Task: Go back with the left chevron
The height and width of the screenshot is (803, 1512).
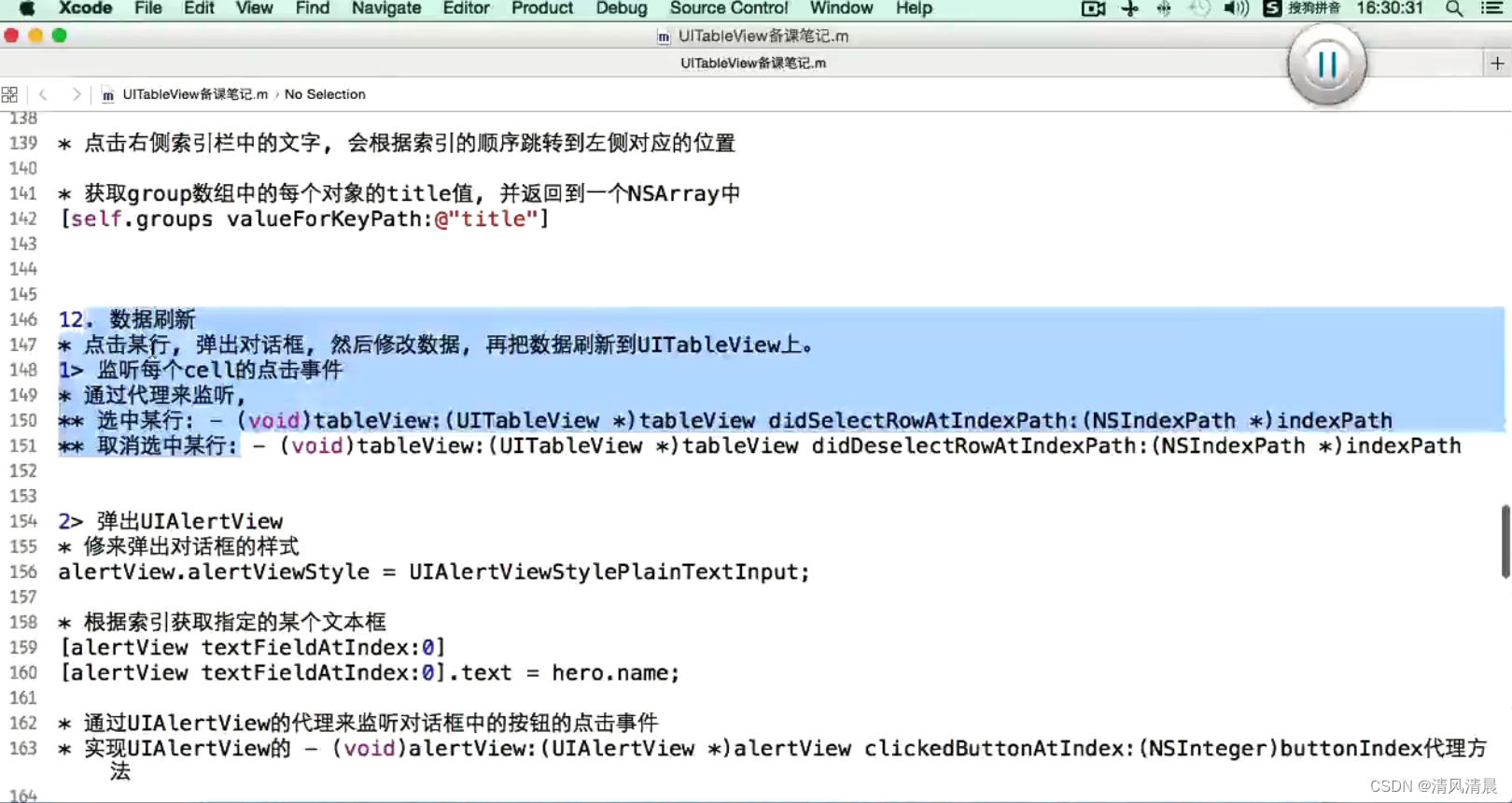Action: click(x=43, y=94)
